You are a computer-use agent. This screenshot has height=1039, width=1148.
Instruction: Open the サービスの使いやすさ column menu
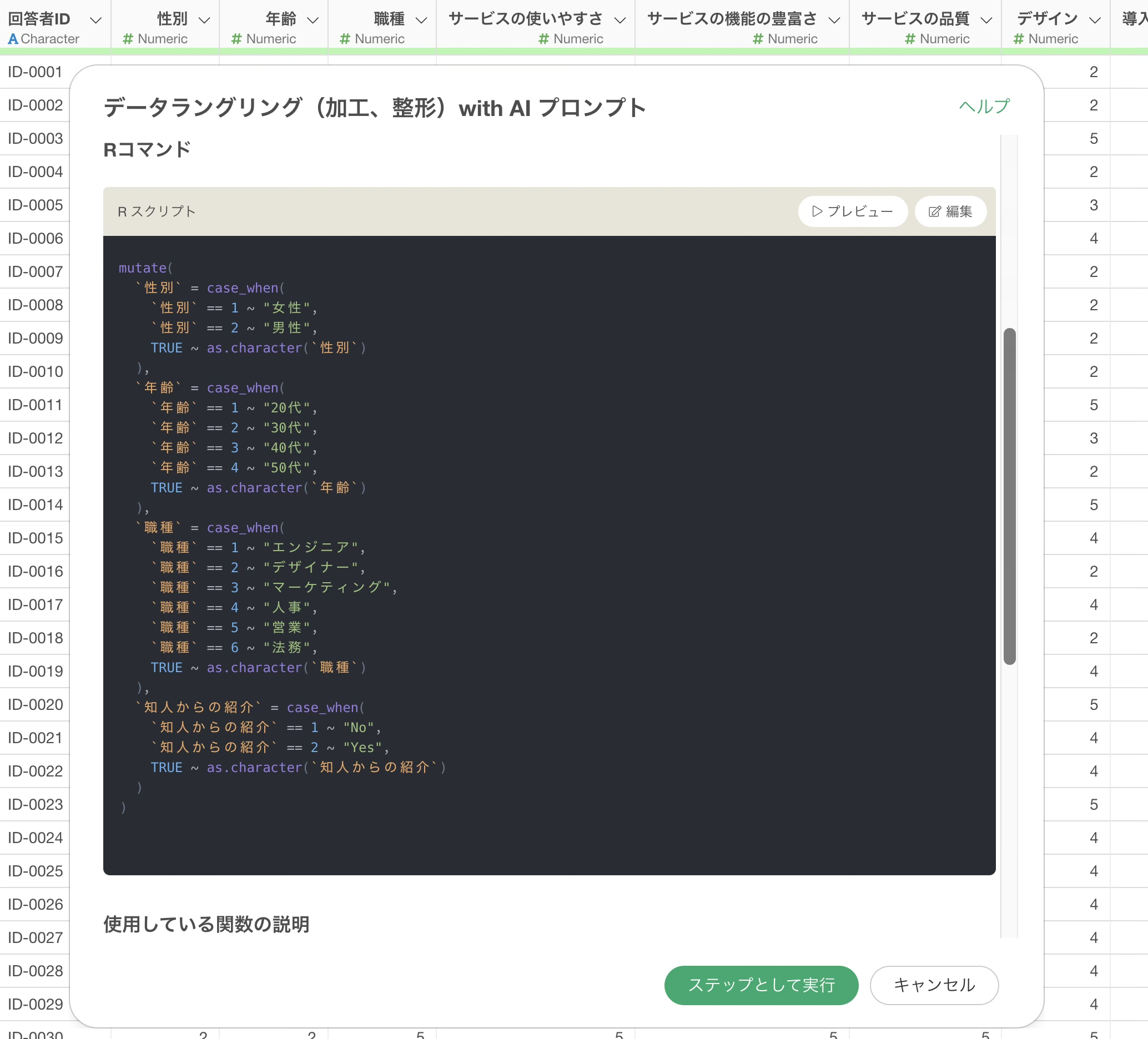coord(620,20)
